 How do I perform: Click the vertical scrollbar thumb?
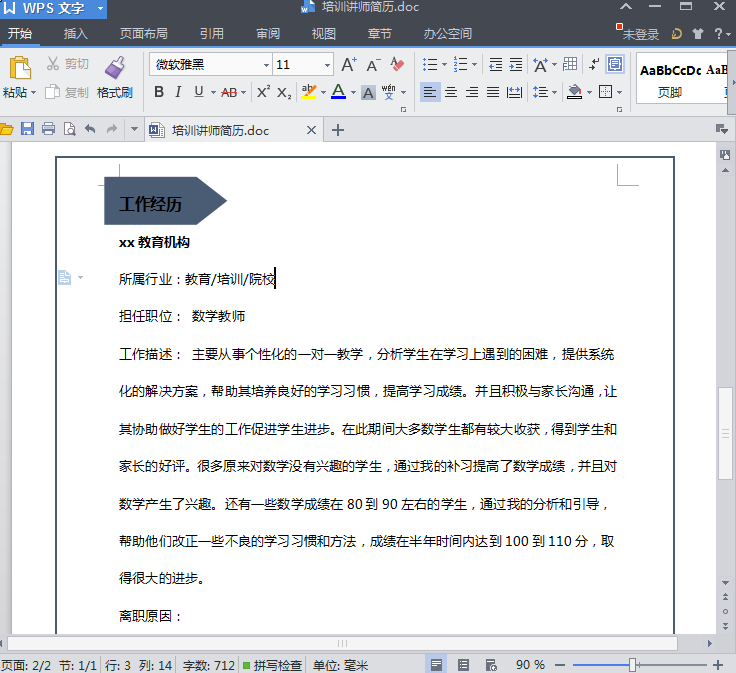(726, 433)
